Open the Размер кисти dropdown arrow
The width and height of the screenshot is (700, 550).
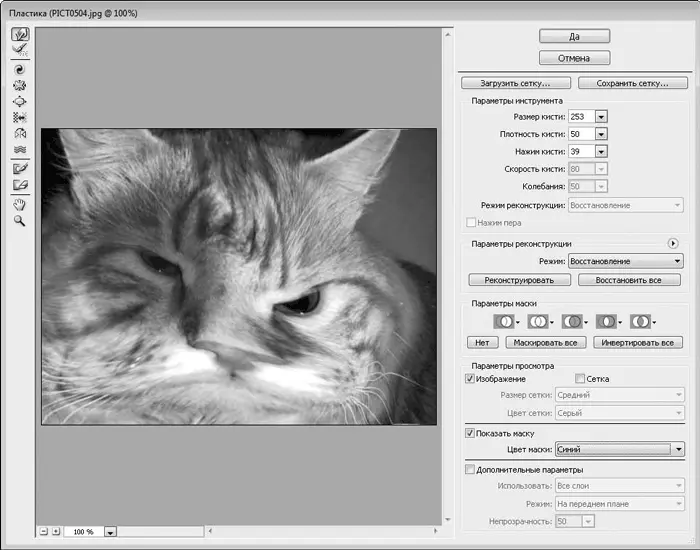point(601,117)
